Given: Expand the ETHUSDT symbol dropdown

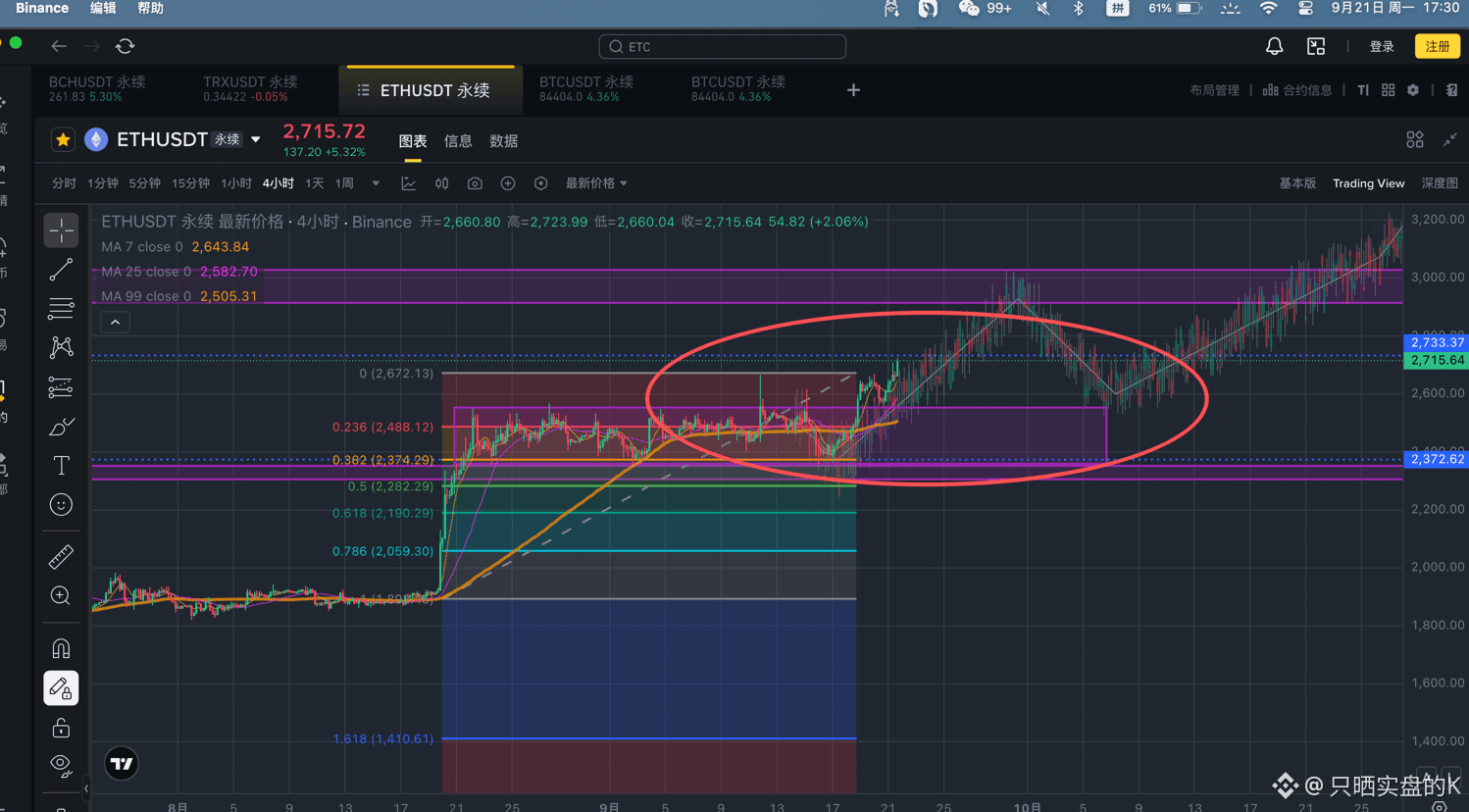Looking at the screenshot, I should pos(256,140).
